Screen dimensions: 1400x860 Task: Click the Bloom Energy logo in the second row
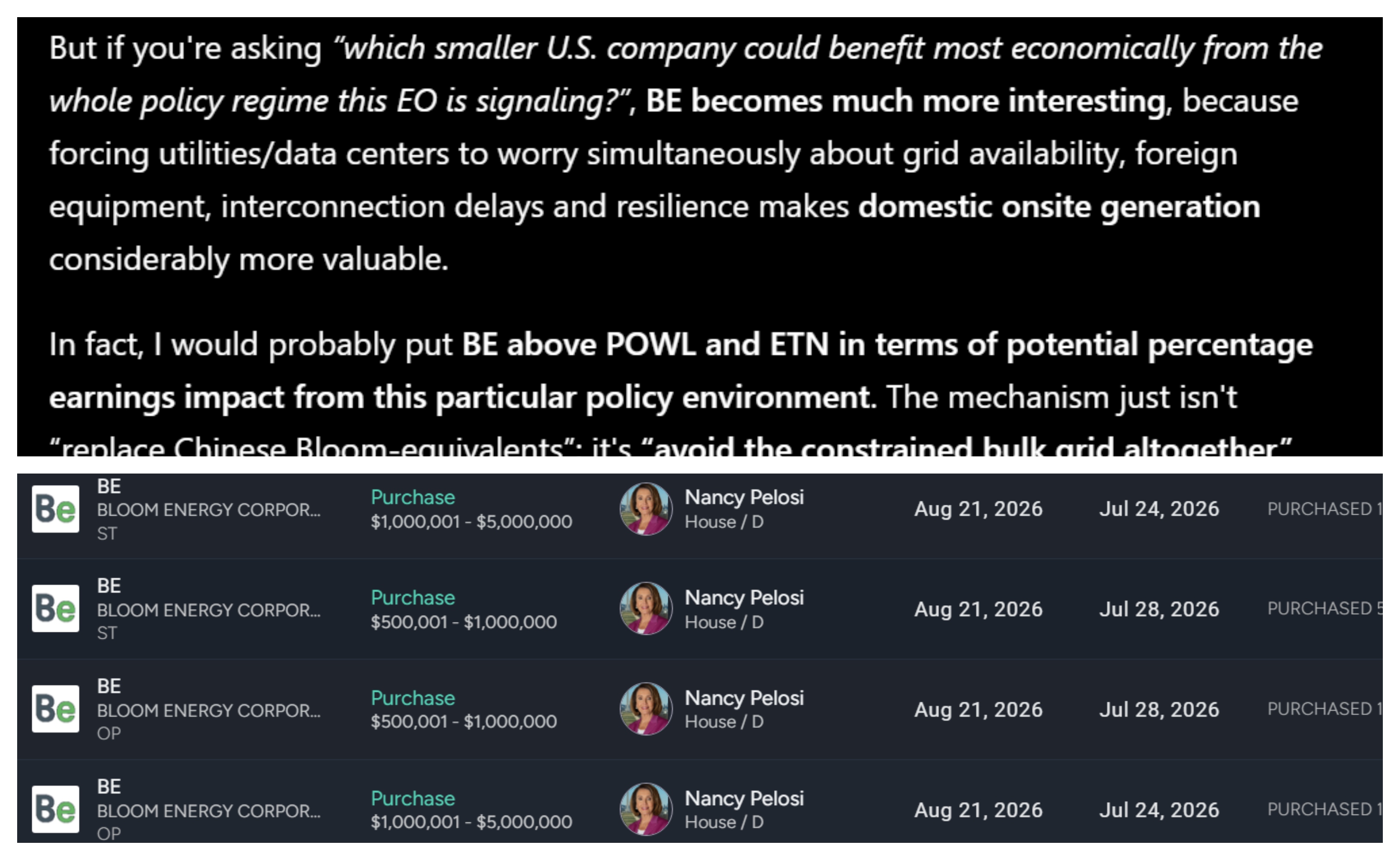pos(55,609)
